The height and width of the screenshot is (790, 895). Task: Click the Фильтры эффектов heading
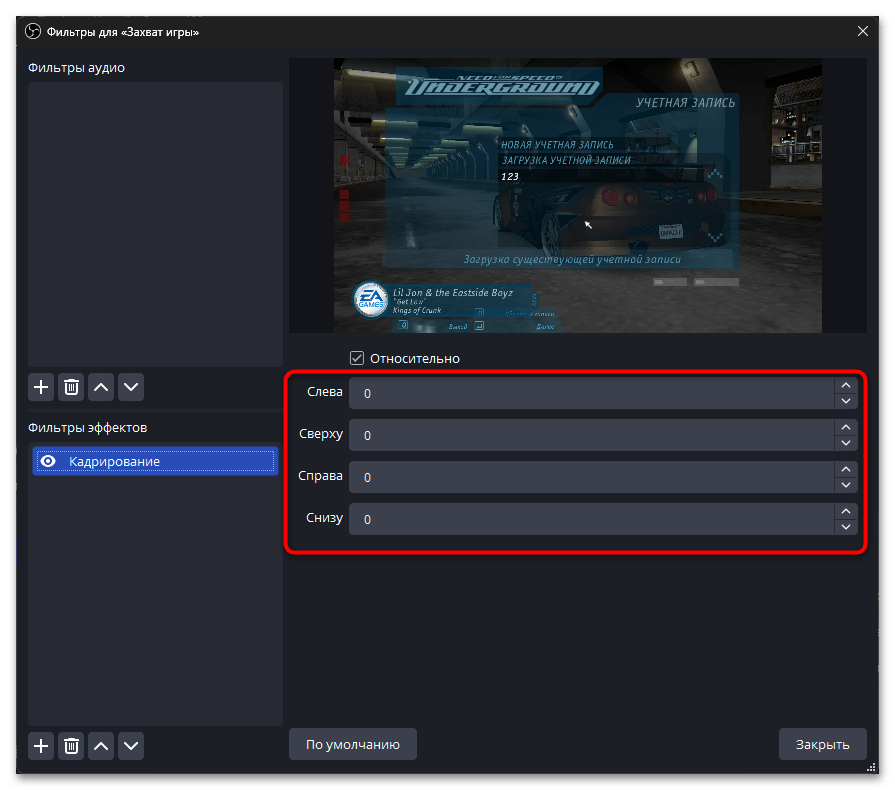[x=87, y=428]
